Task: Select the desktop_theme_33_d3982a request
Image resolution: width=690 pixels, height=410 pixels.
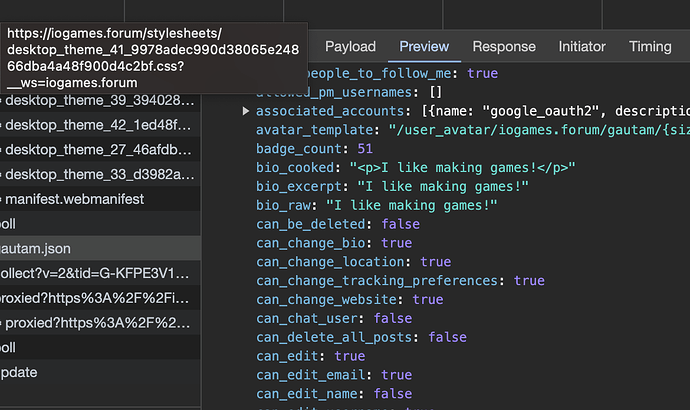Action: tap(100, 174)
